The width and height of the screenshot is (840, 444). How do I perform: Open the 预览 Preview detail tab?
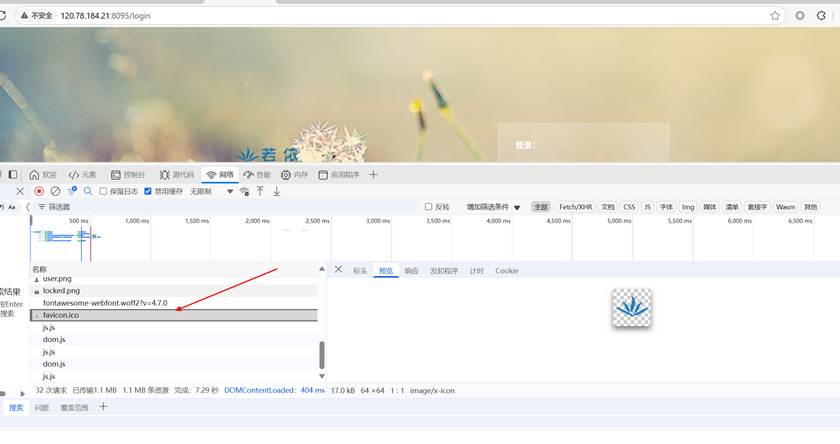386,270
